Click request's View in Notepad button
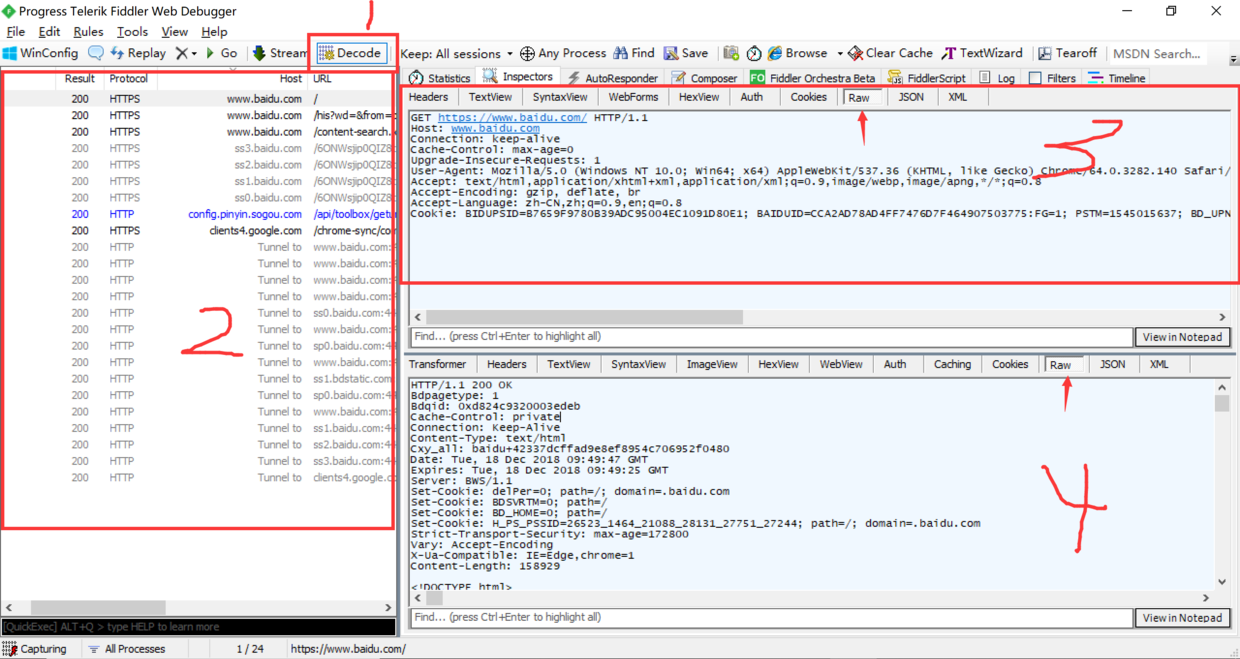Image resolution: width=1240 pixels, height=659 pixels. pyautogui.click(x=1182, y=337)
